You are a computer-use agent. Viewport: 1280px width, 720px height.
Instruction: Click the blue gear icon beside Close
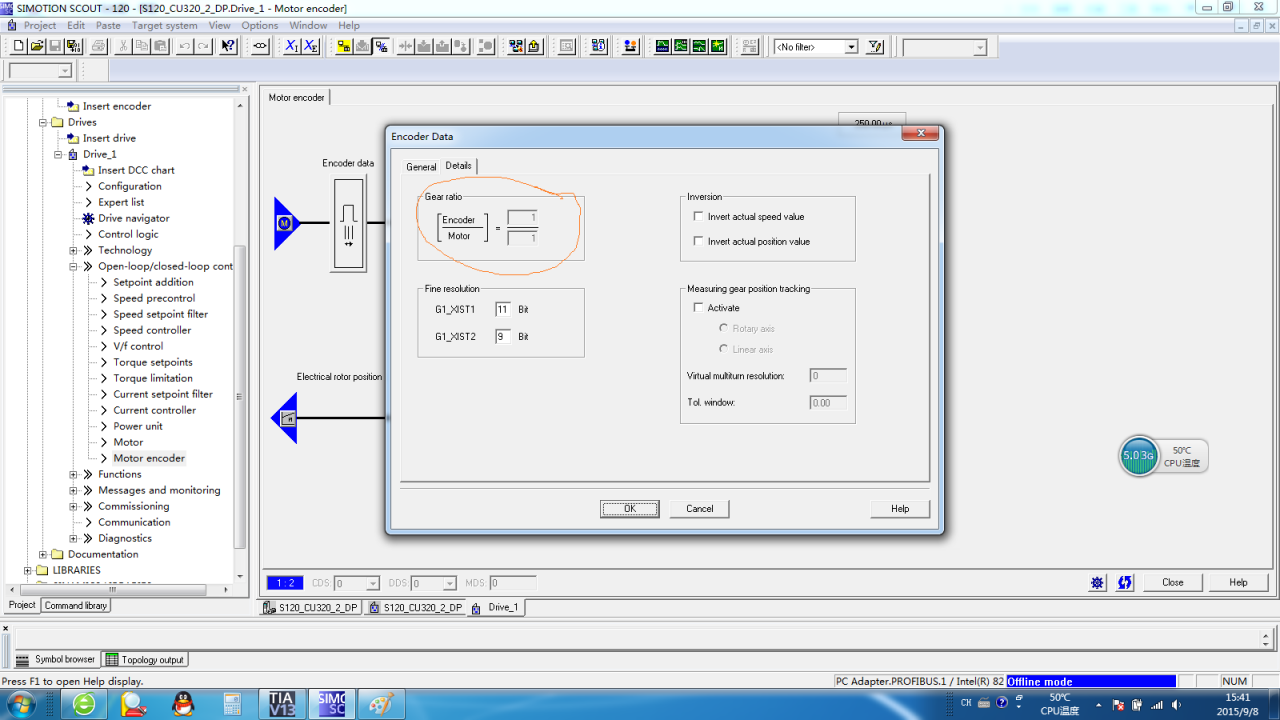[x=1097, y=582]
